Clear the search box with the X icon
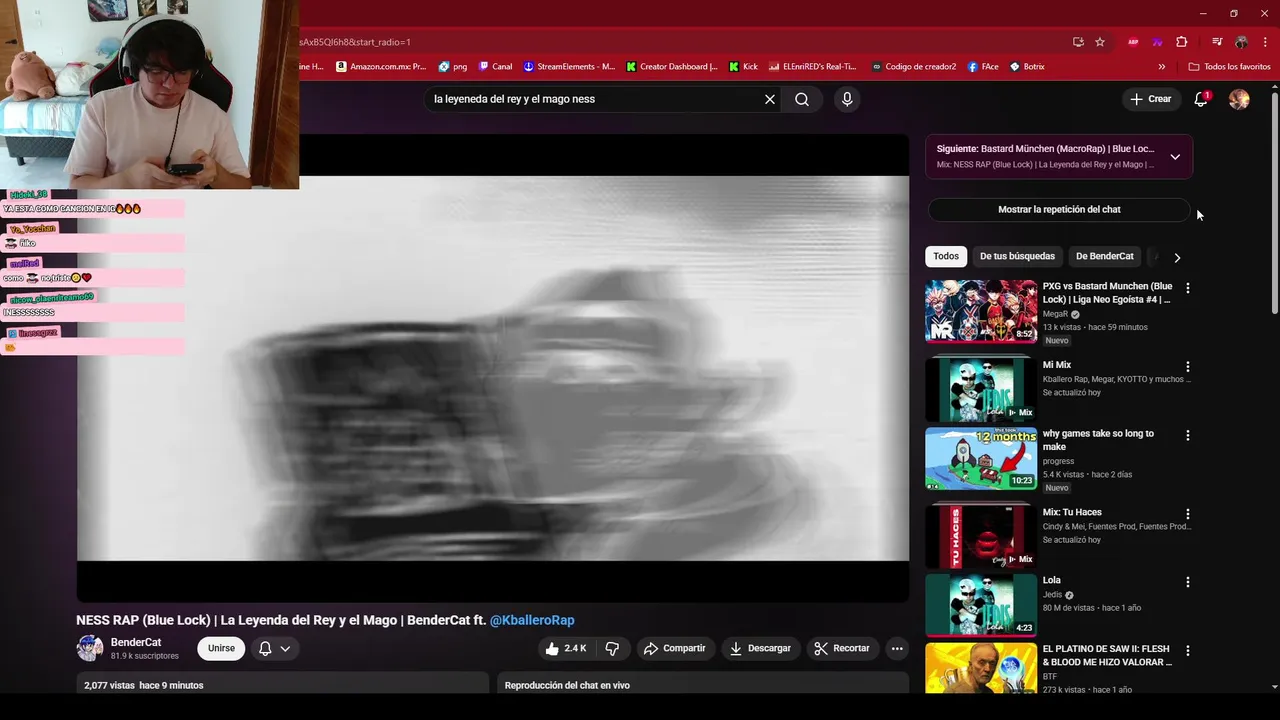The height and width of the screenshot is (720, 1280). point(770,99)
